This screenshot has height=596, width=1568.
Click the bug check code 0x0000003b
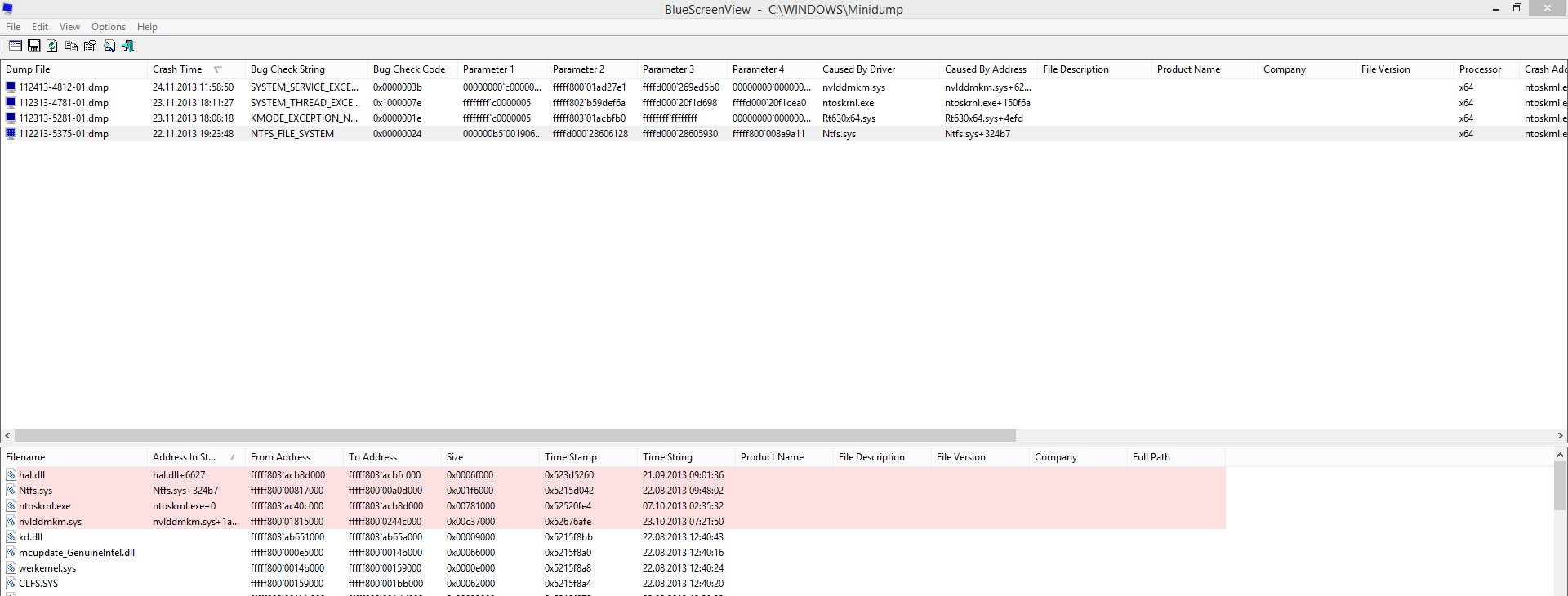coord(398,87)
